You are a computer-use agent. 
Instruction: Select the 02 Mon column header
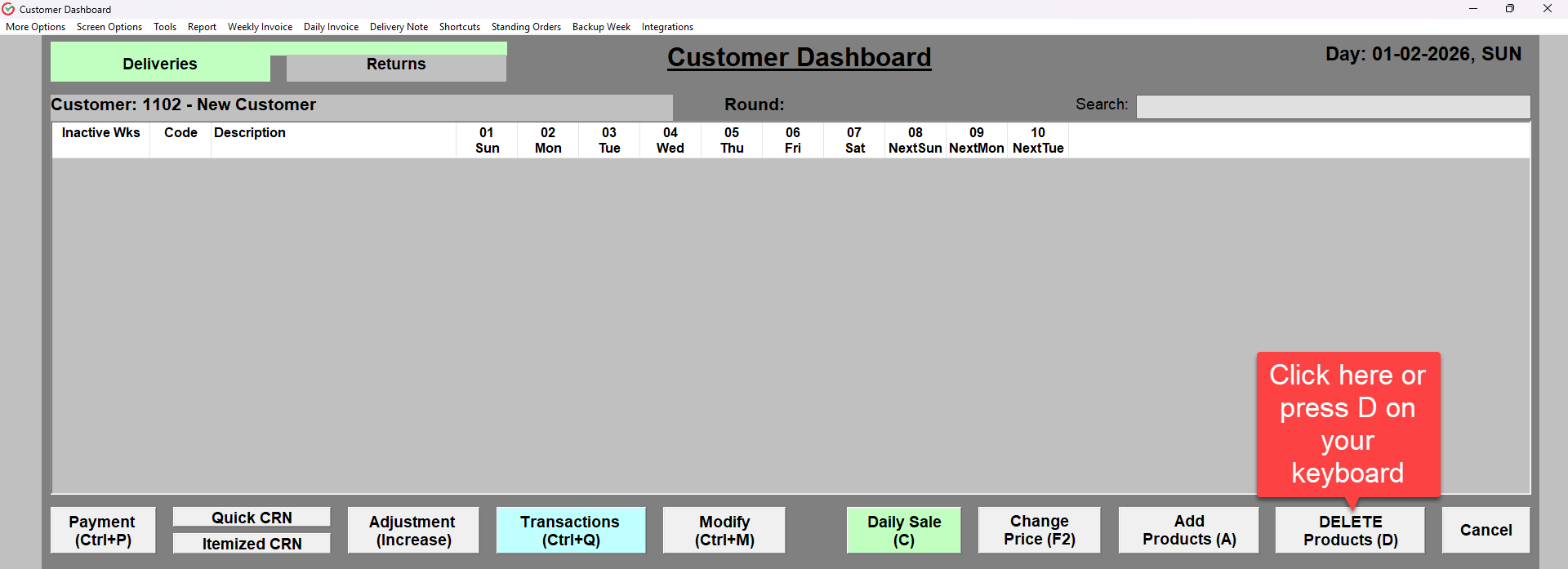click(548, 140)
